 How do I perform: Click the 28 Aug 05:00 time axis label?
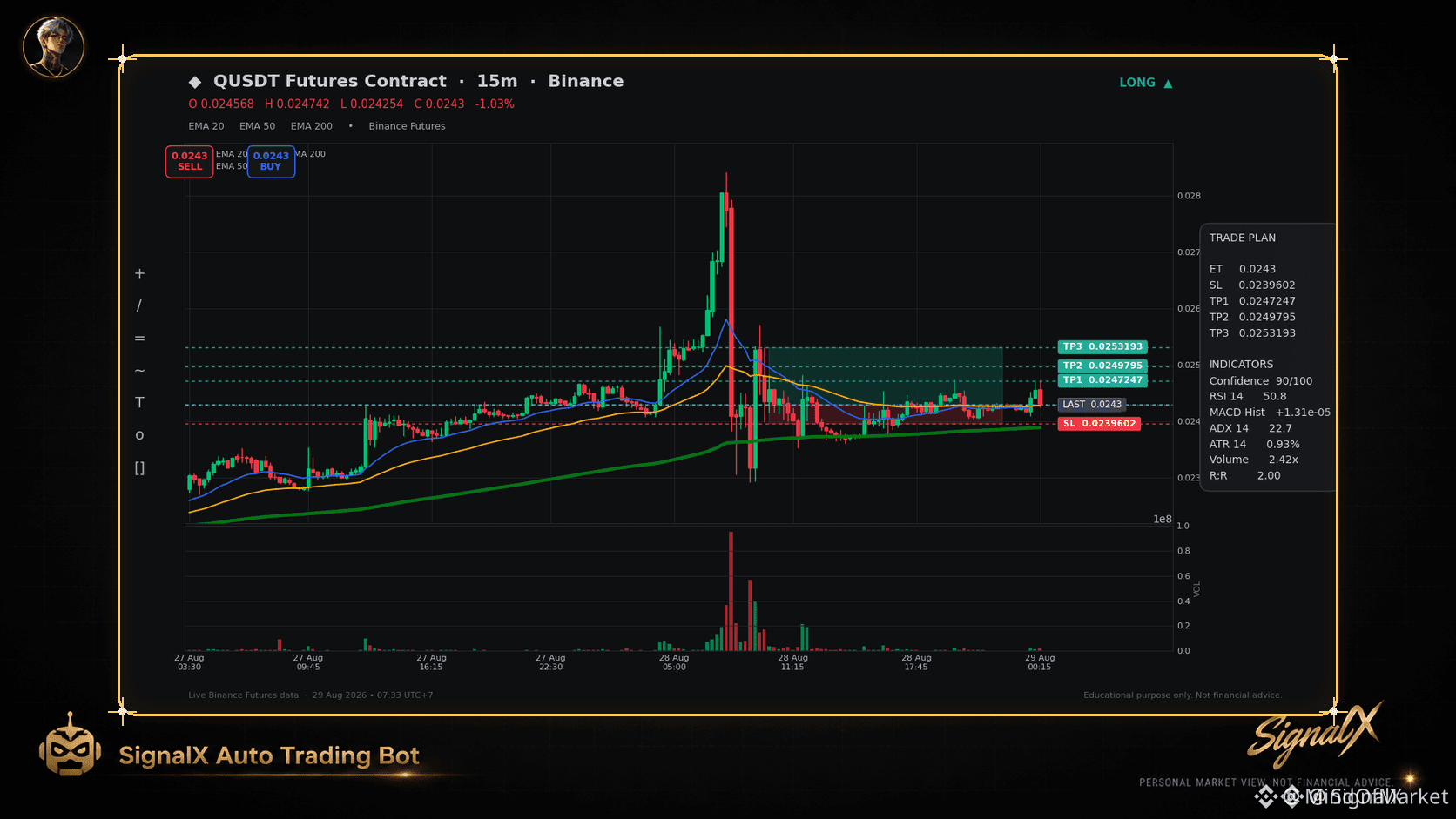(674, 662)
